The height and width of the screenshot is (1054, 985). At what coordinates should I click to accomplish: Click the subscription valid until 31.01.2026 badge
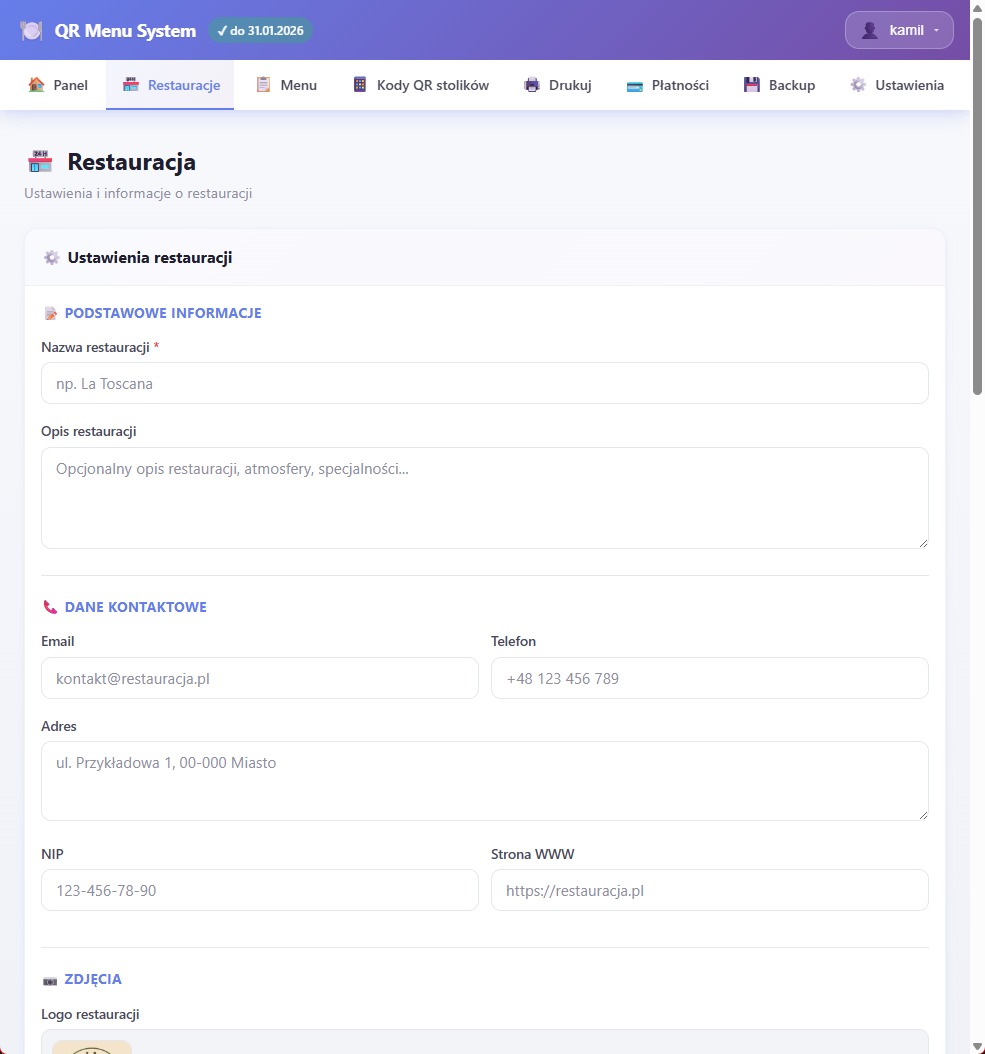pos(260,31)
